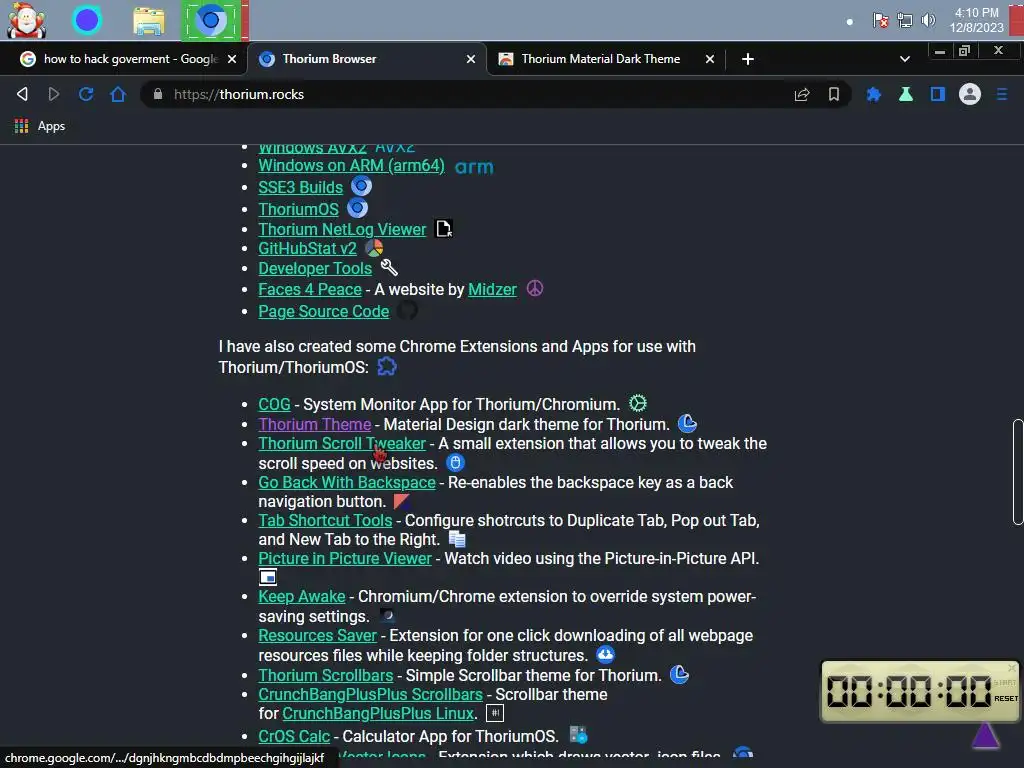Open the Developer Tools link

pos(315,268)
